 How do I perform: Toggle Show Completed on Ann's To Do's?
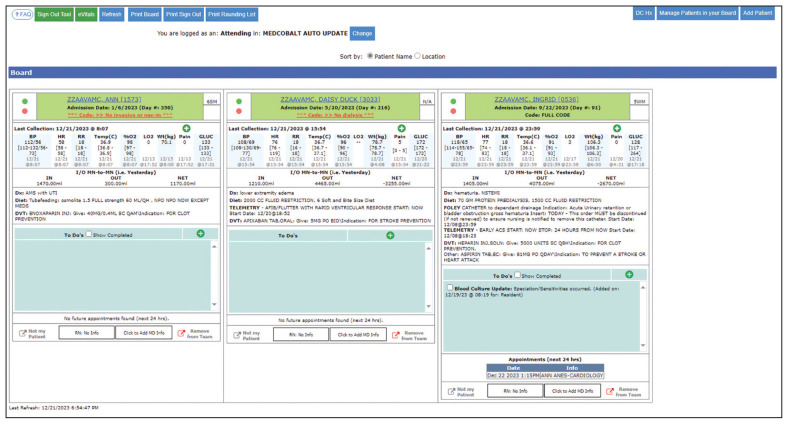[89, 234]
